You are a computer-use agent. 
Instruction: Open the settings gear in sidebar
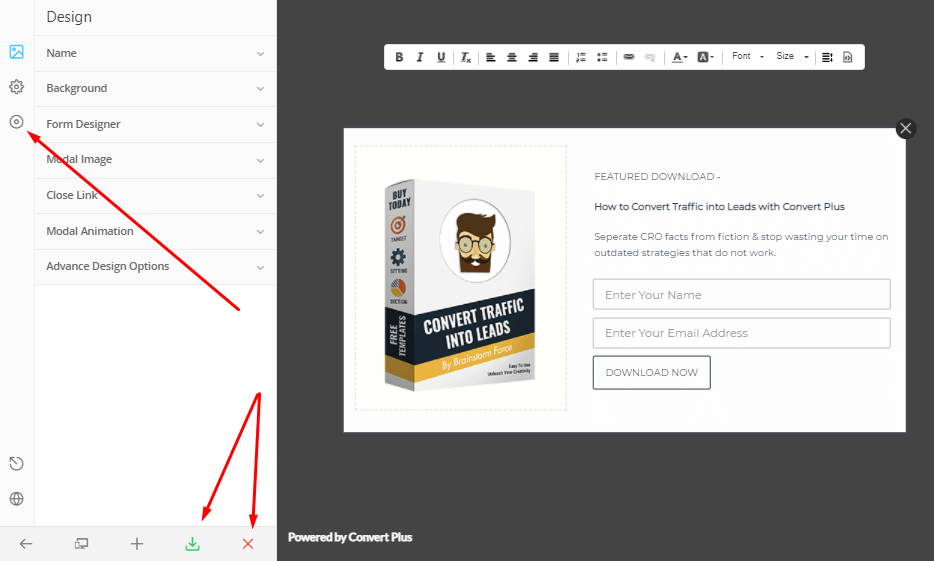(17, 87)
